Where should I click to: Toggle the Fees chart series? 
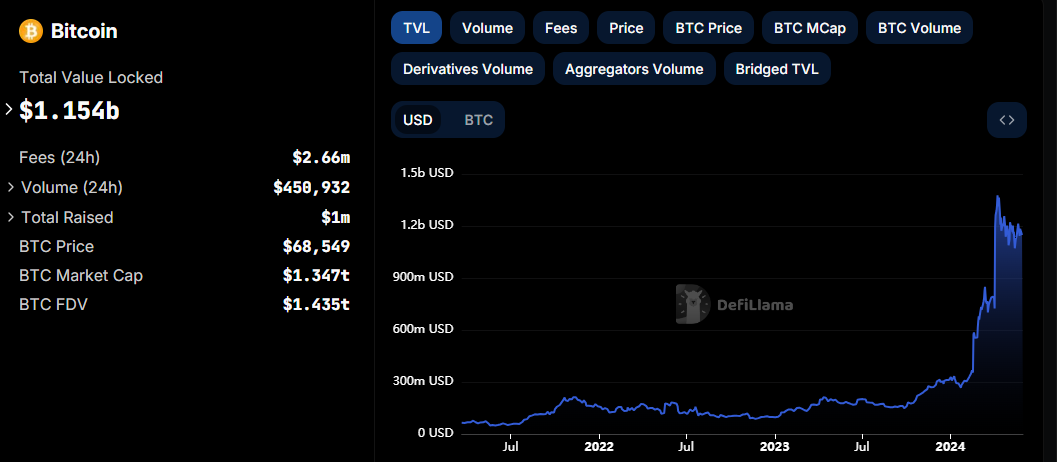tap(561, 28)
